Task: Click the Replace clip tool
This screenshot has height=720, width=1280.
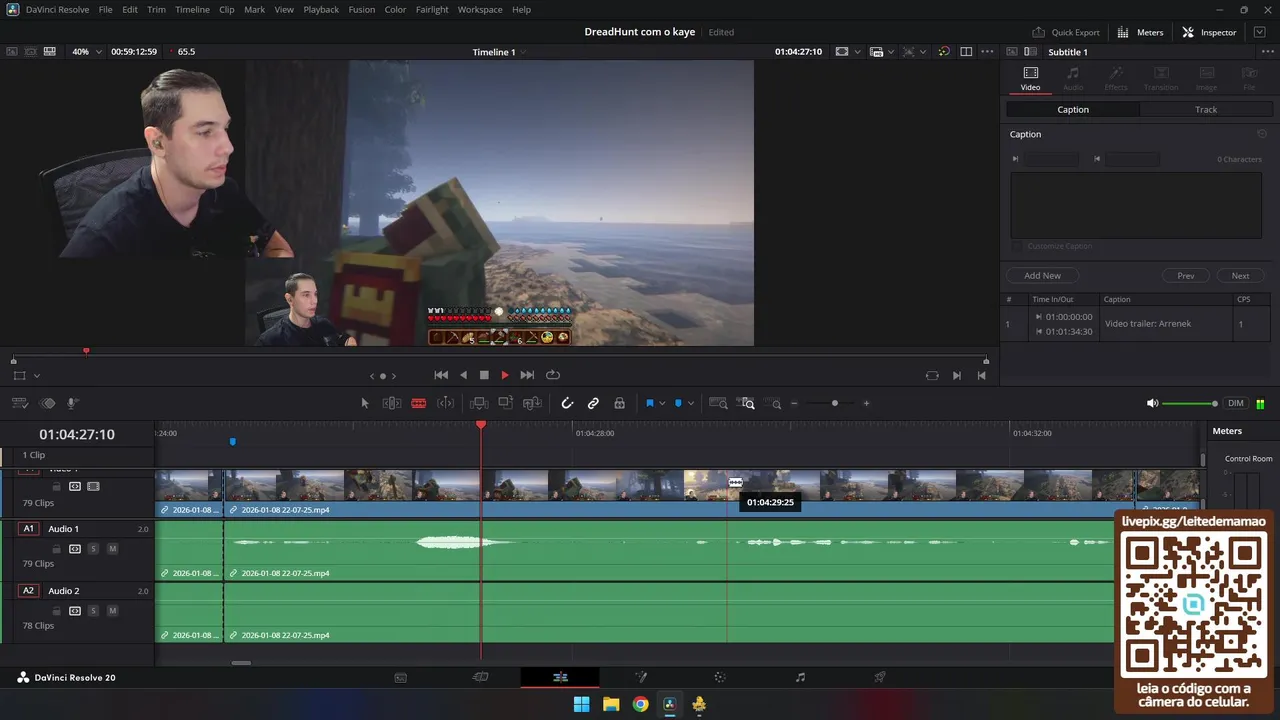Action: tap(533, 403)
